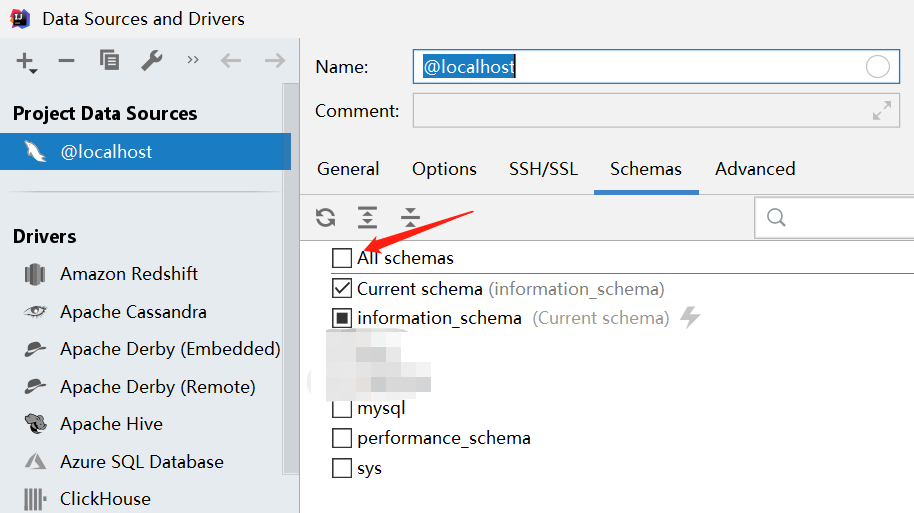The width and height of the screenshot is (914, 513).
Task: Open the SSH/SSL tab
Action: (x=543, y=169)
